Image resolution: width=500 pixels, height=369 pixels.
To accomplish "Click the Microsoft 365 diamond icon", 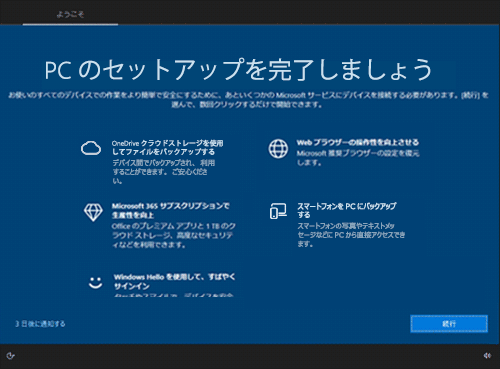I will tap(93, 212).
